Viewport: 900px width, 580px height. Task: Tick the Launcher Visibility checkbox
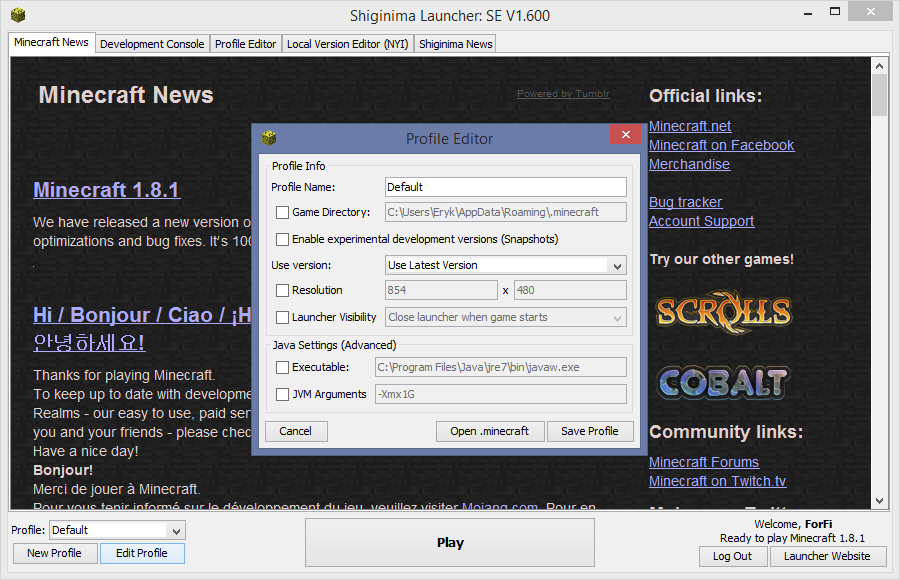282,317
